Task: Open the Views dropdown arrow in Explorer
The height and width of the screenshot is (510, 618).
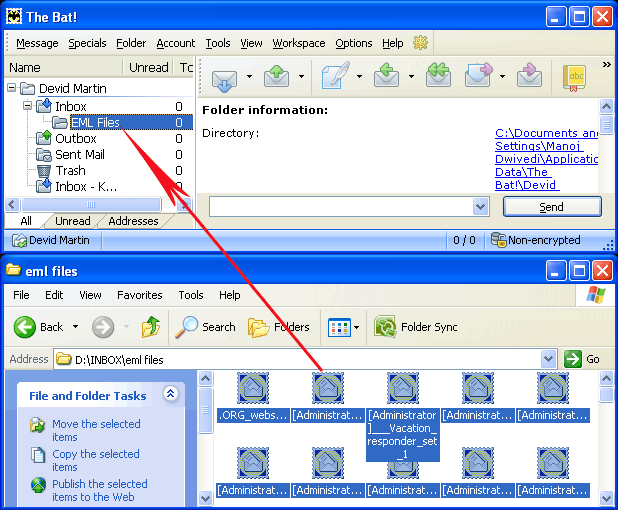Action: click(x=357, y=327)
